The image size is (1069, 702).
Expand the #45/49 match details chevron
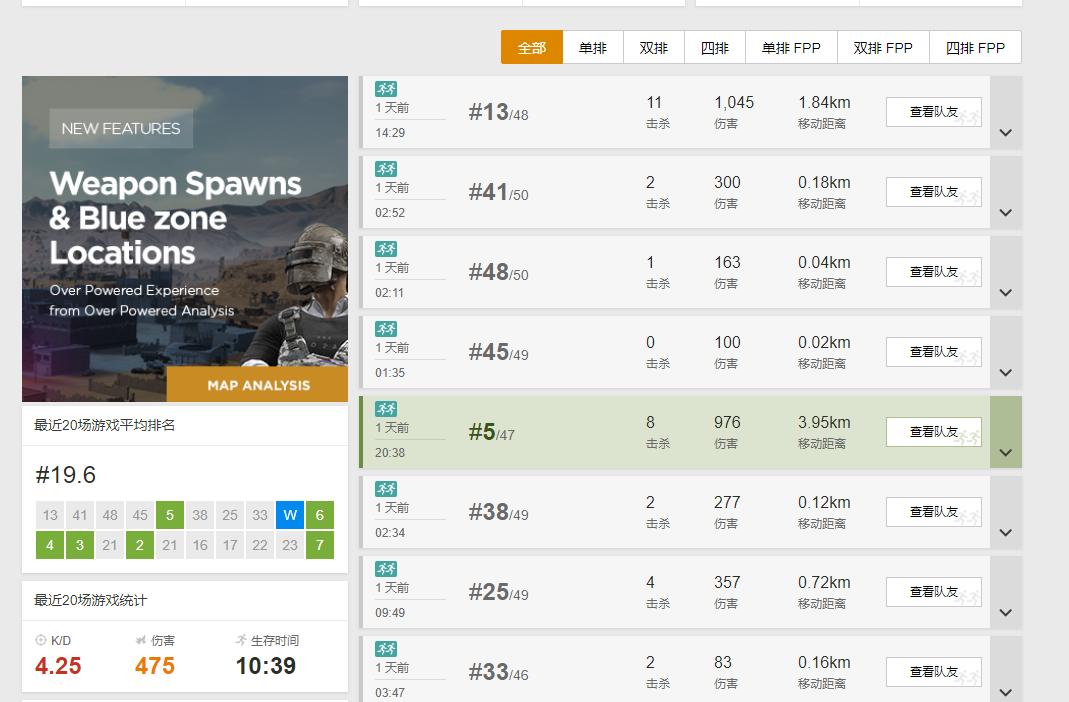1006,373
